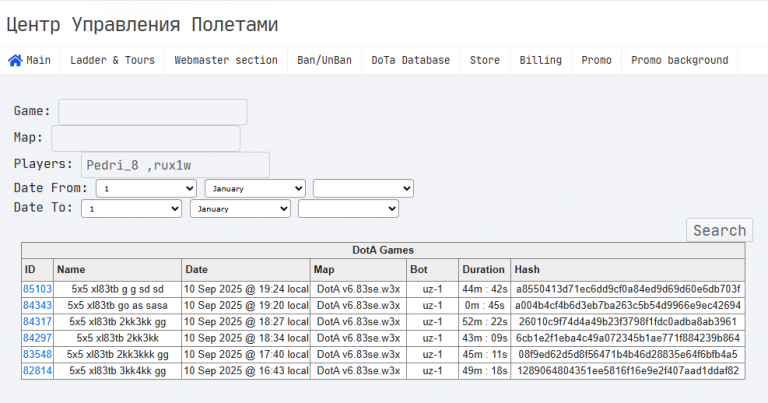Click the home icon next to Main

(x=15, y=60)
